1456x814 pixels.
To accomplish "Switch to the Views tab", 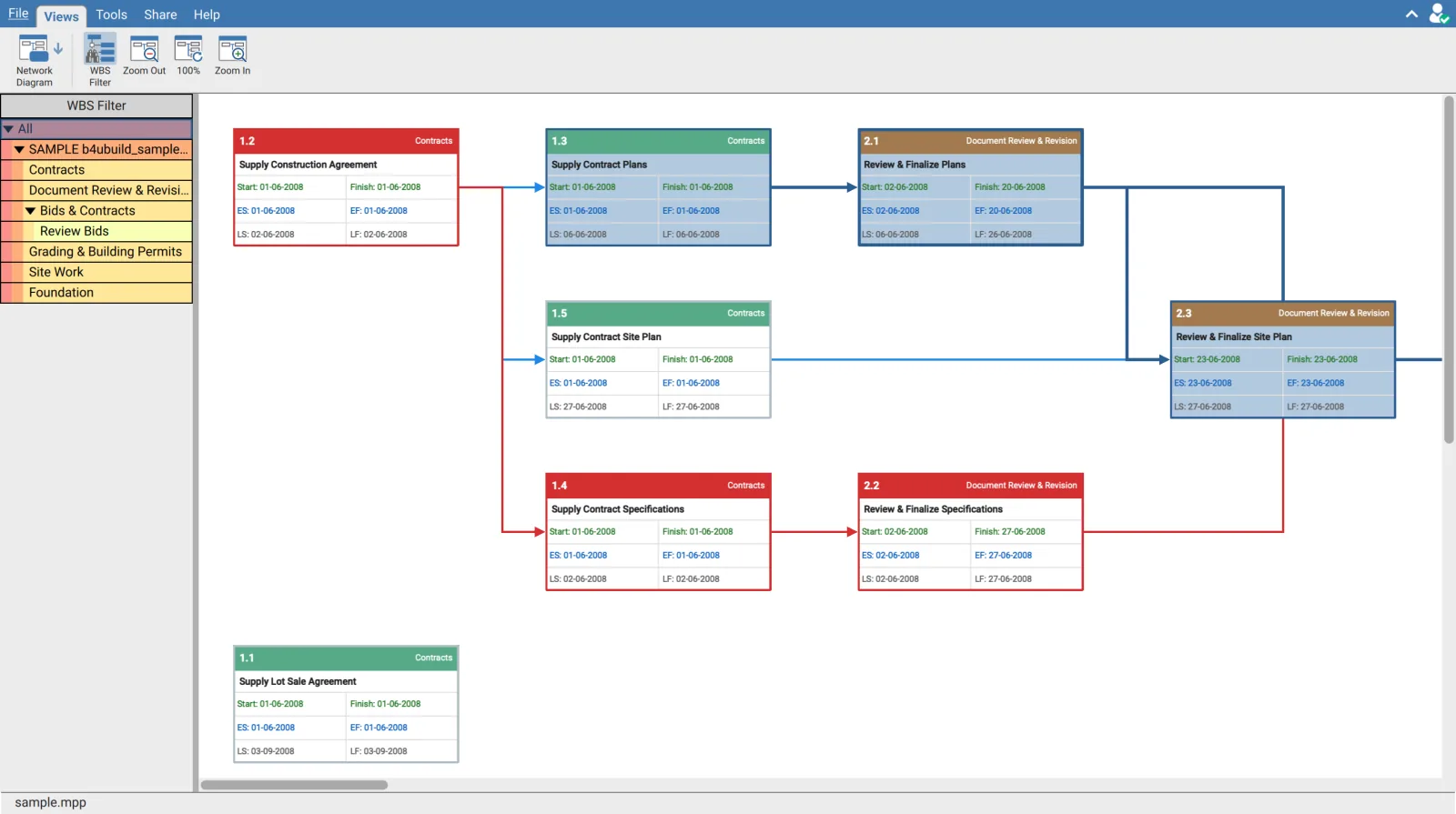I will [61, 16].
